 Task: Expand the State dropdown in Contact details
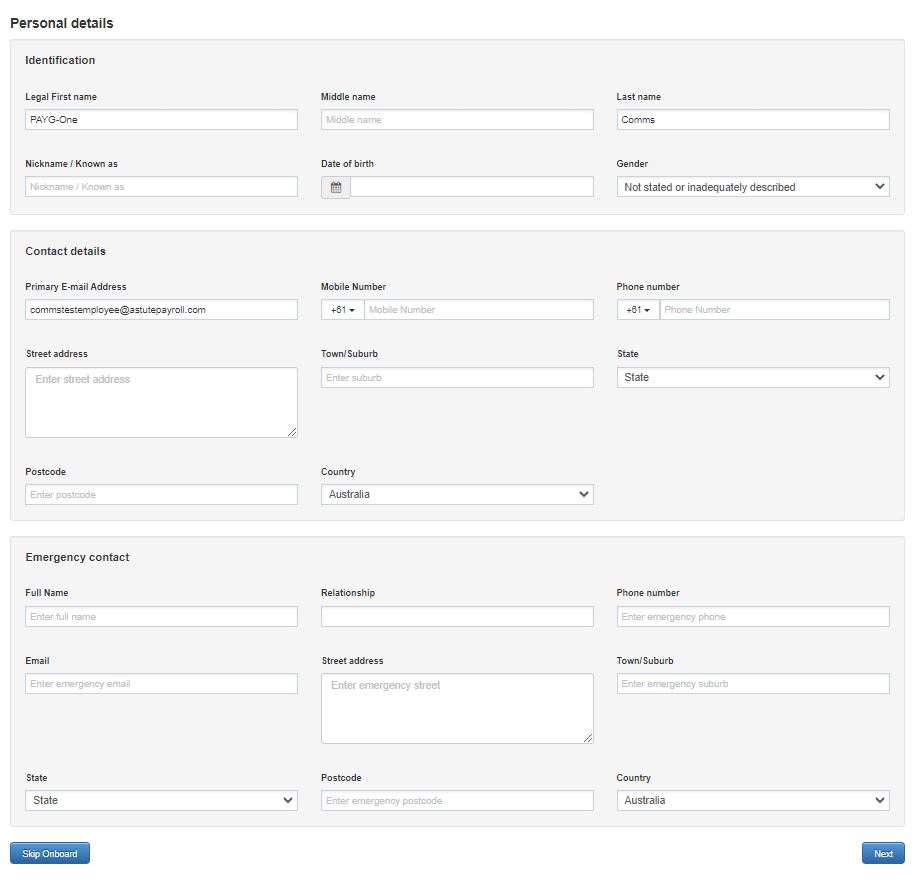pyautogui.click(x=753, y=377)
